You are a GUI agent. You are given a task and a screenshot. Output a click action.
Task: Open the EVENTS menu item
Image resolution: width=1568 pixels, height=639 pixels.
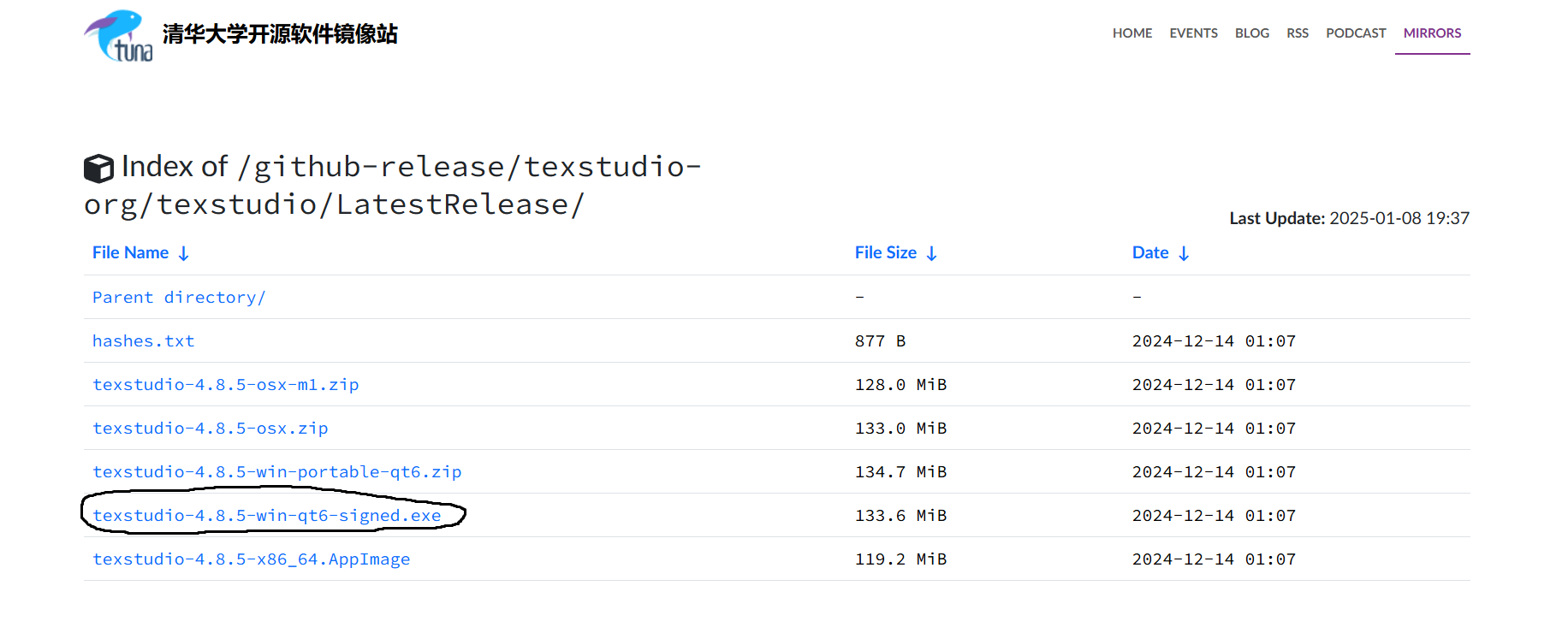pyautogui.click(x=1193, y=33)
